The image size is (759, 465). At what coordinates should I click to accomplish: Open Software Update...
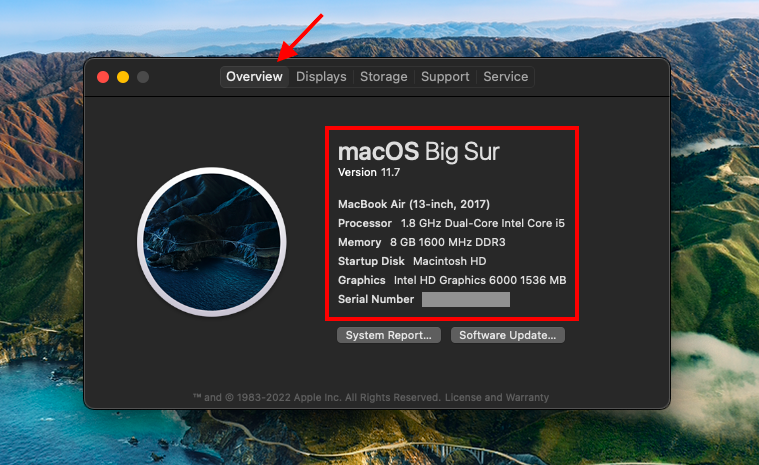[x=508, y=335]
